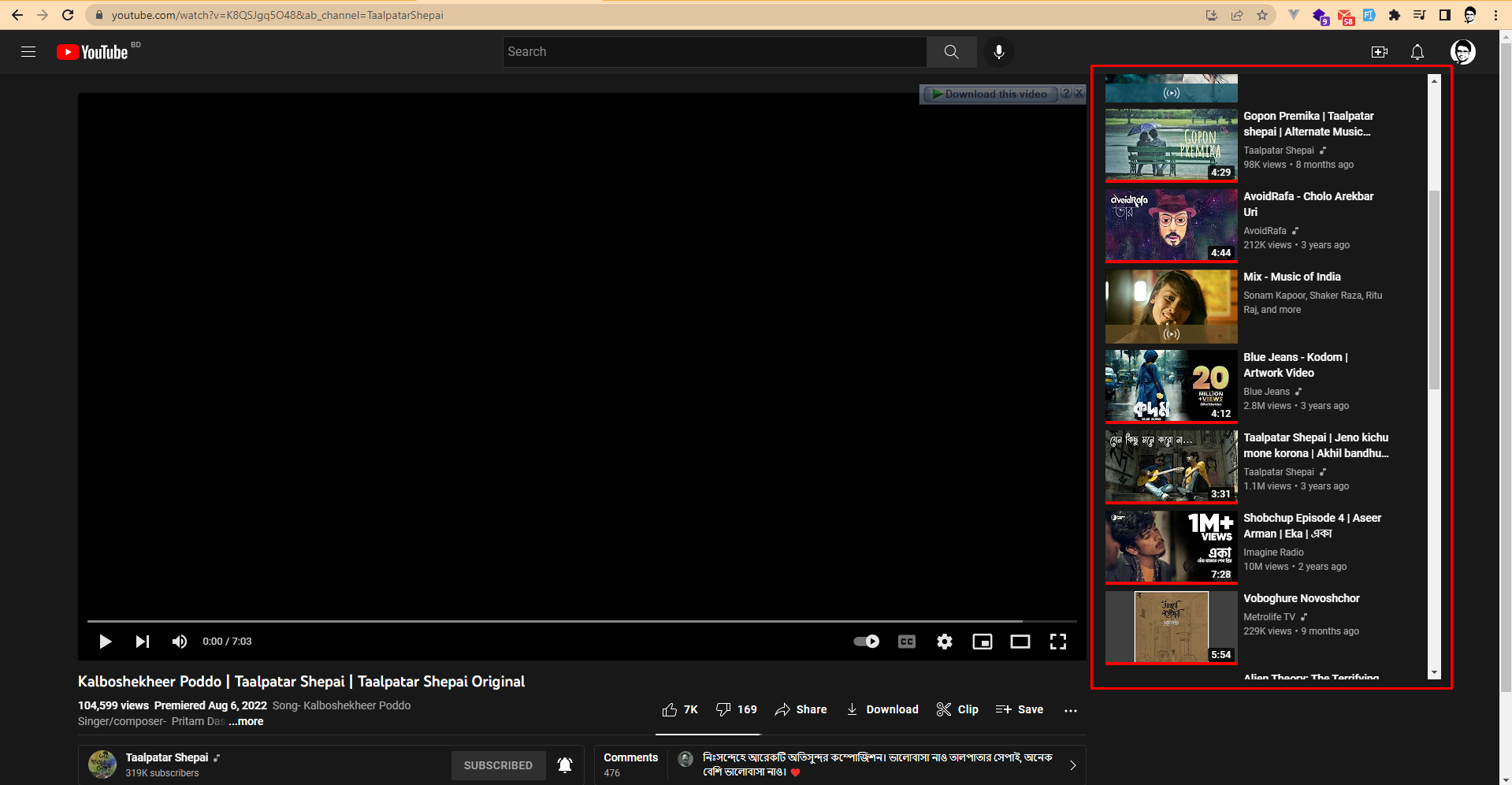Expand the comments section chevron

[1072, 765]
